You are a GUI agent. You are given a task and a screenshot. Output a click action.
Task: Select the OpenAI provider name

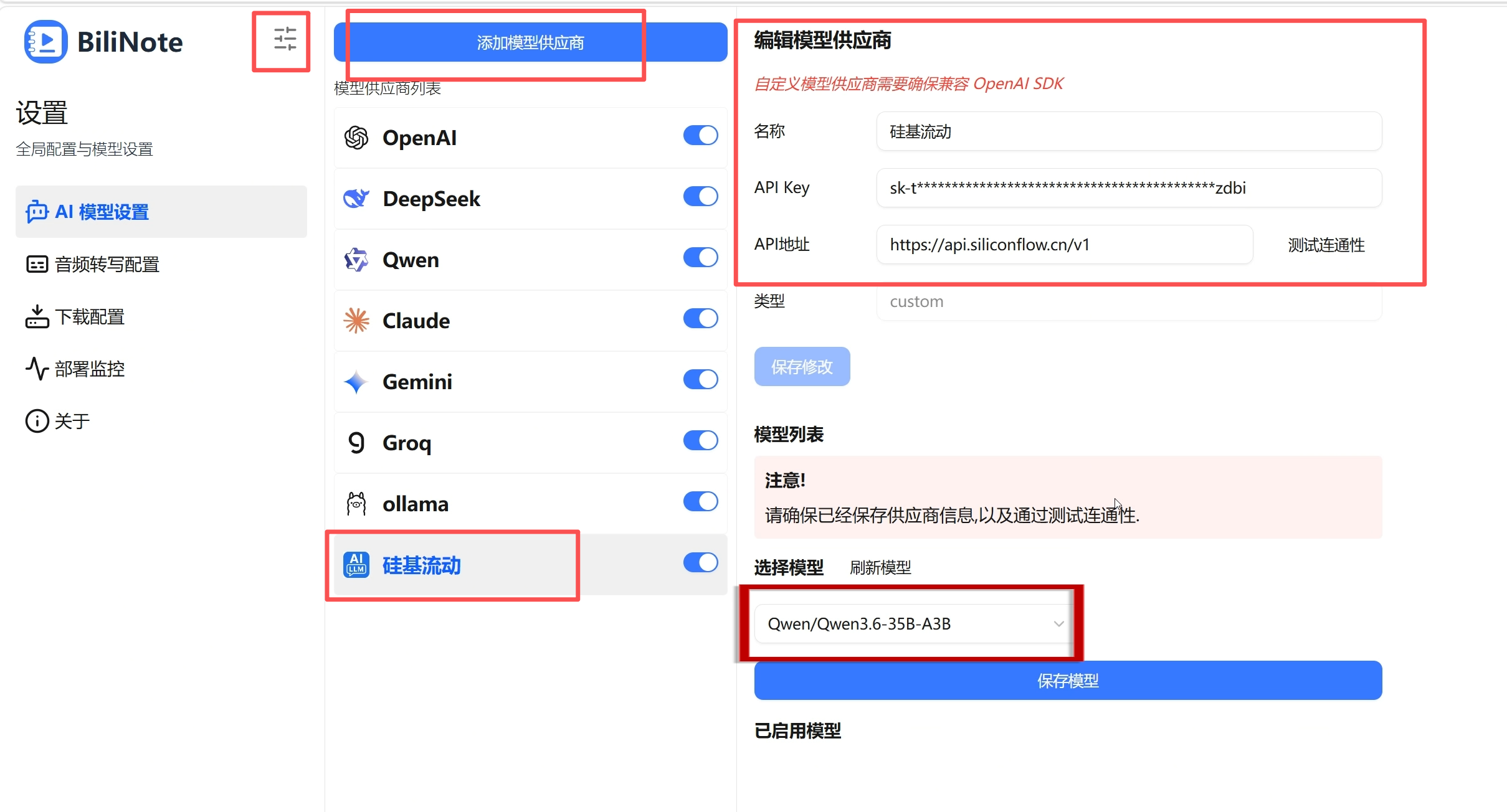point(419,138)
